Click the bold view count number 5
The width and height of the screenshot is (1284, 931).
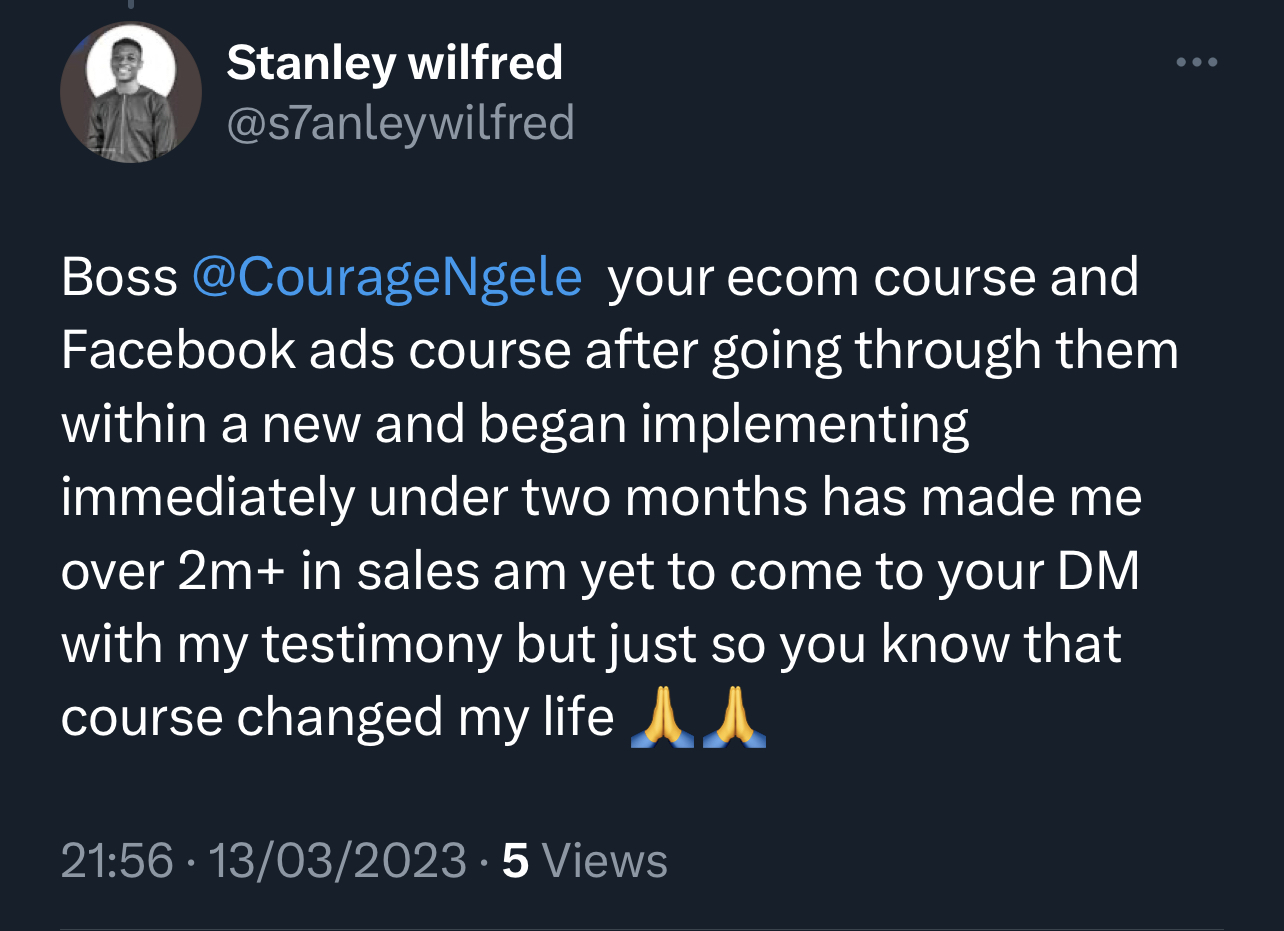point(515,861)
